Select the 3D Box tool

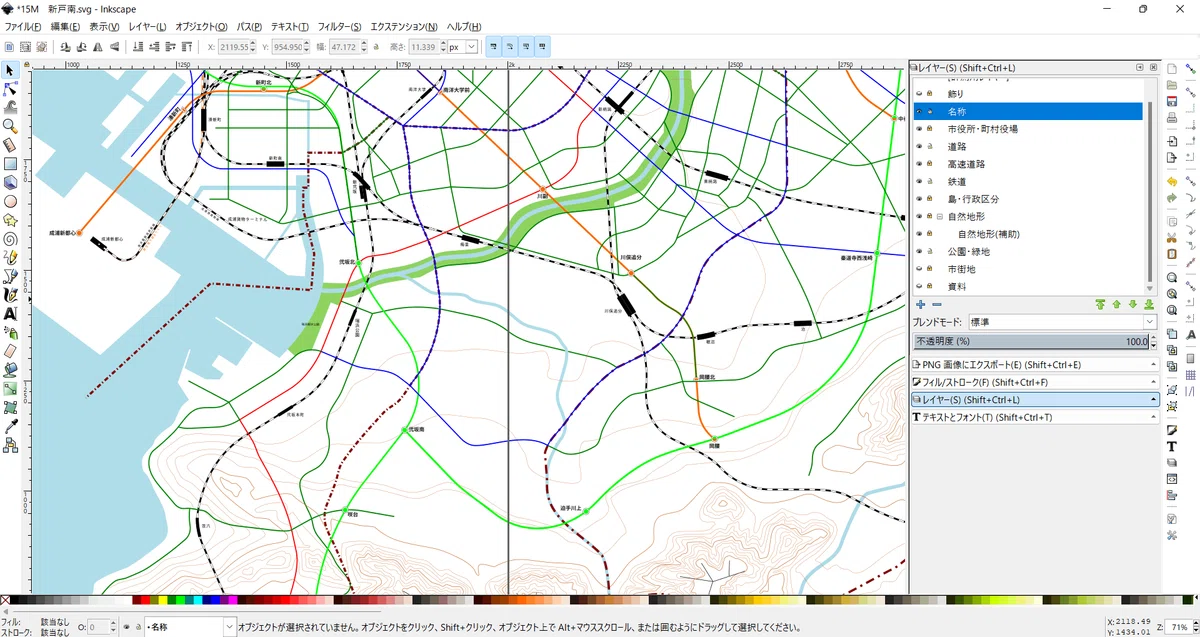click(10, 182)
